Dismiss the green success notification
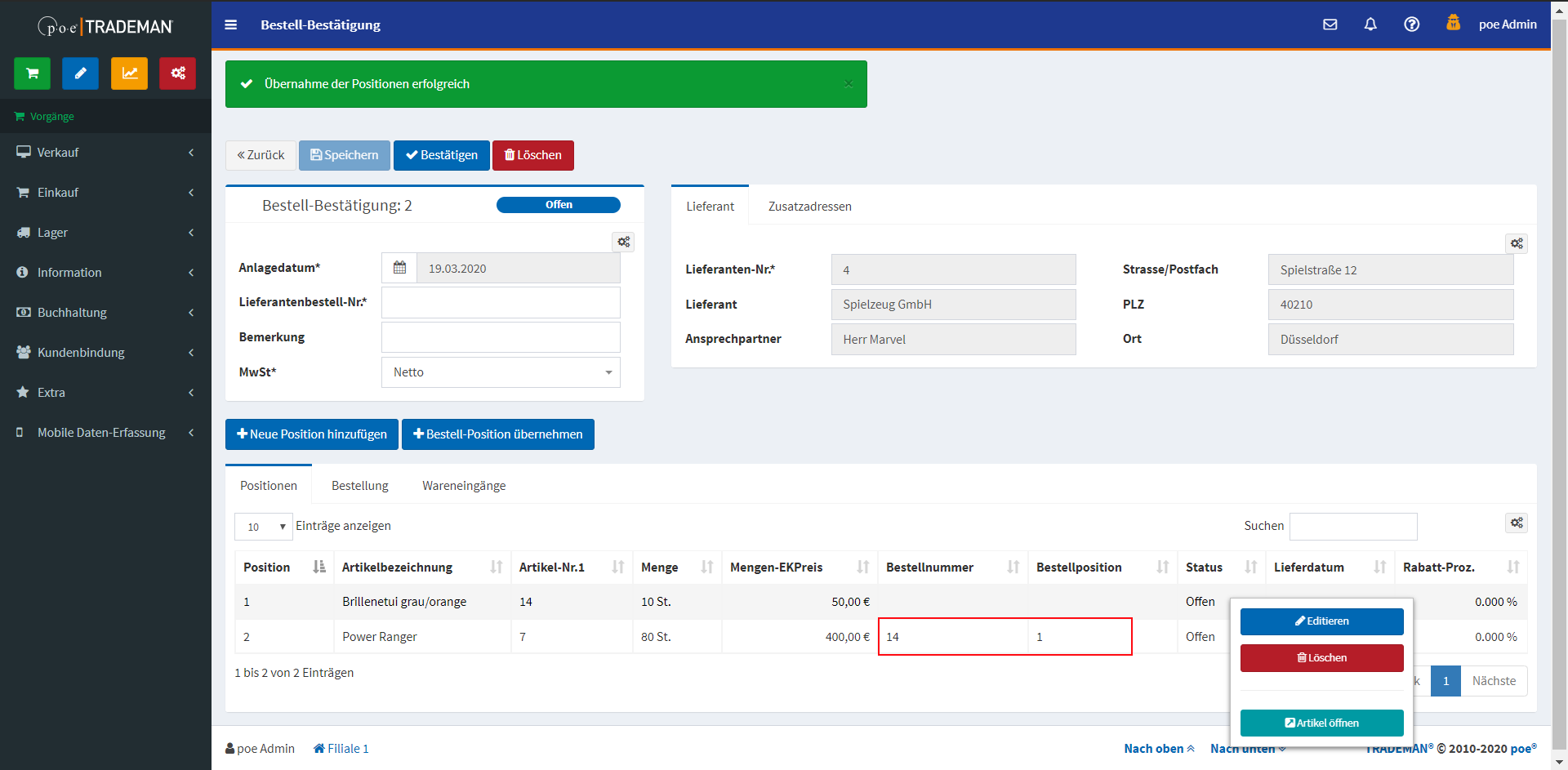The image size is (1568, 770). [x=848, y=84]
